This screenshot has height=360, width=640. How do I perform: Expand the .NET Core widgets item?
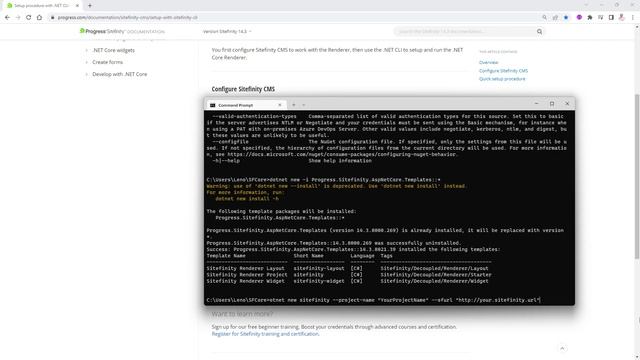click(87, 50)
